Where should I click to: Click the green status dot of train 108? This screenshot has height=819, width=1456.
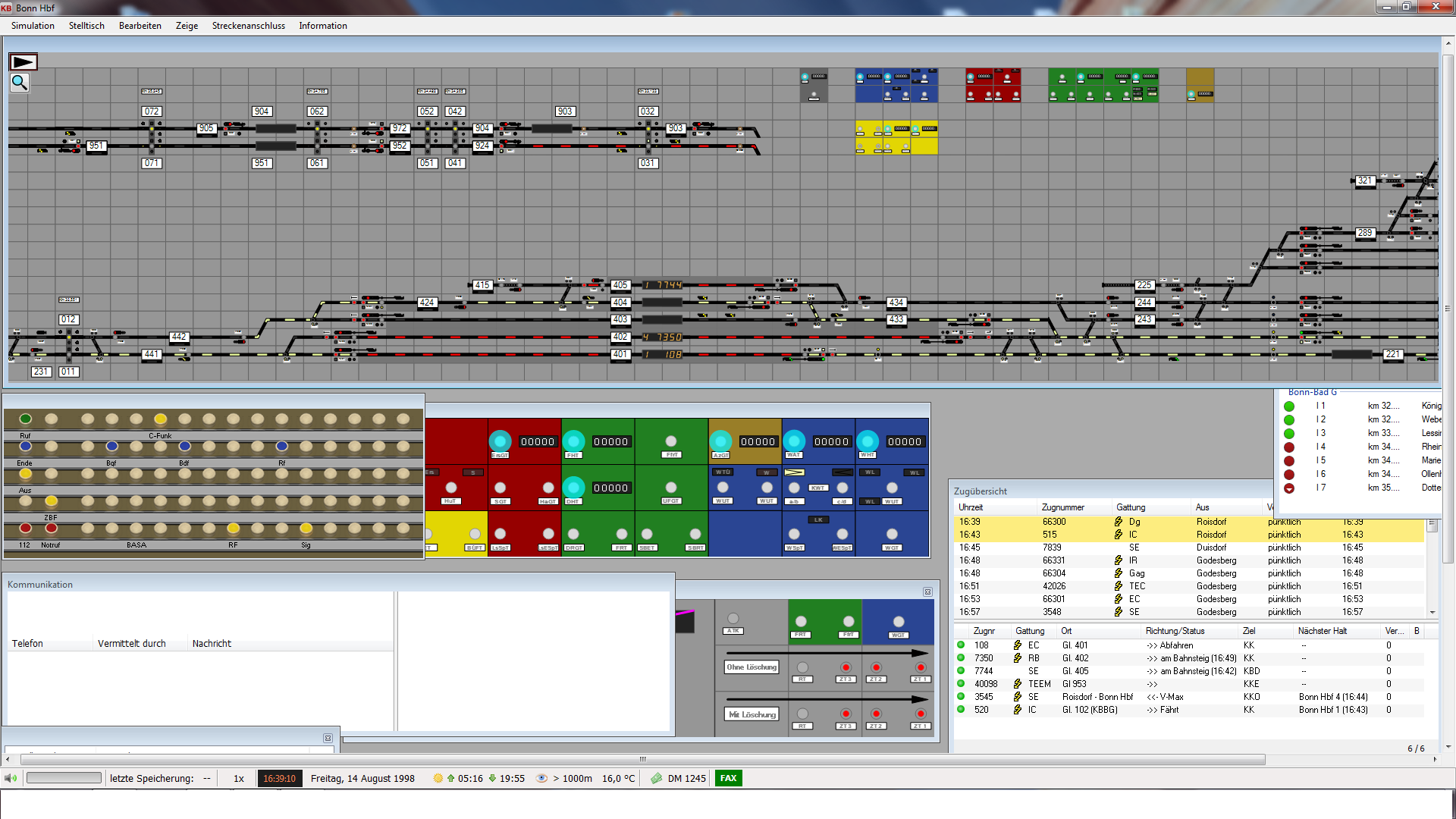point(961,645)
